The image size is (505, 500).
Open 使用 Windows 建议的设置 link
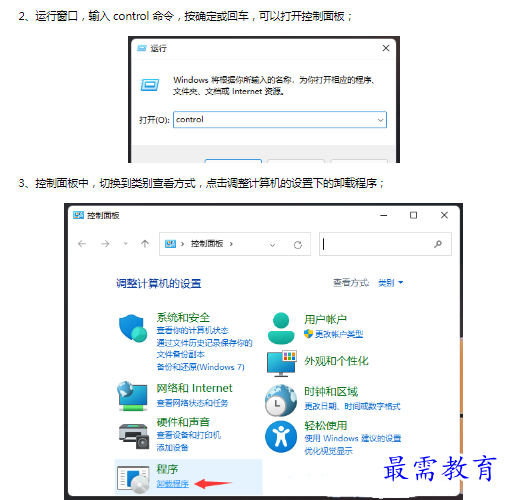352,438
